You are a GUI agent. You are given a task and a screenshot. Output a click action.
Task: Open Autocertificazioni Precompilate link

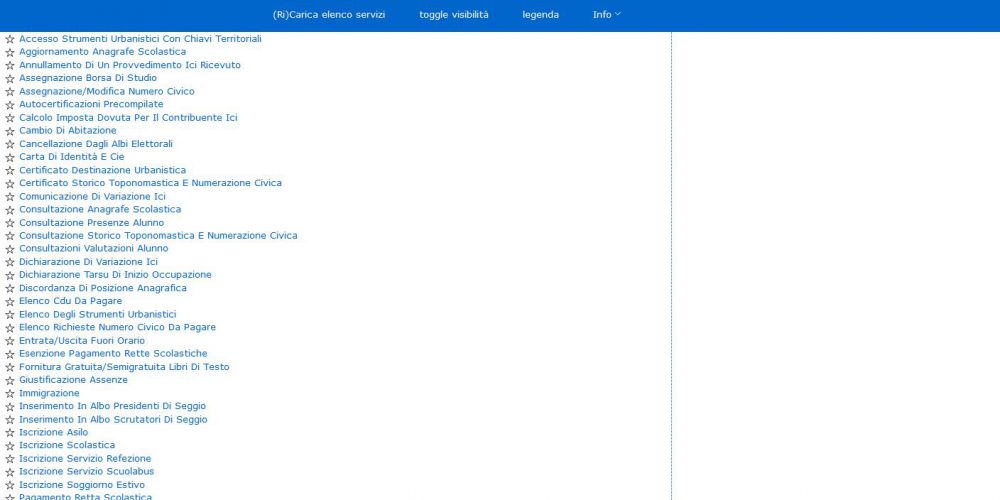coord(91,104)
